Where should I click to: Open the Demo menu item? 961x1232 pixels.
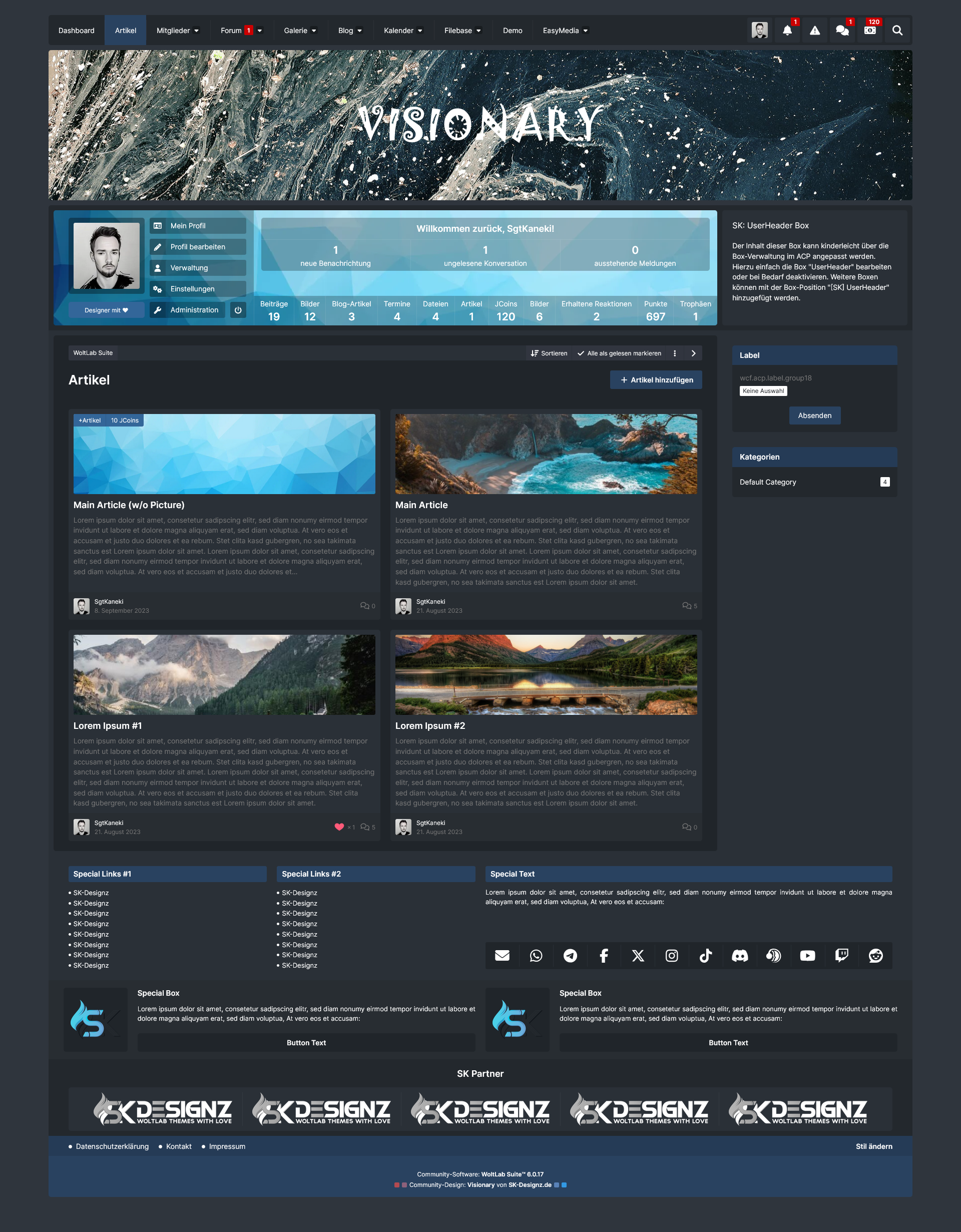click(x=512, y=31)
